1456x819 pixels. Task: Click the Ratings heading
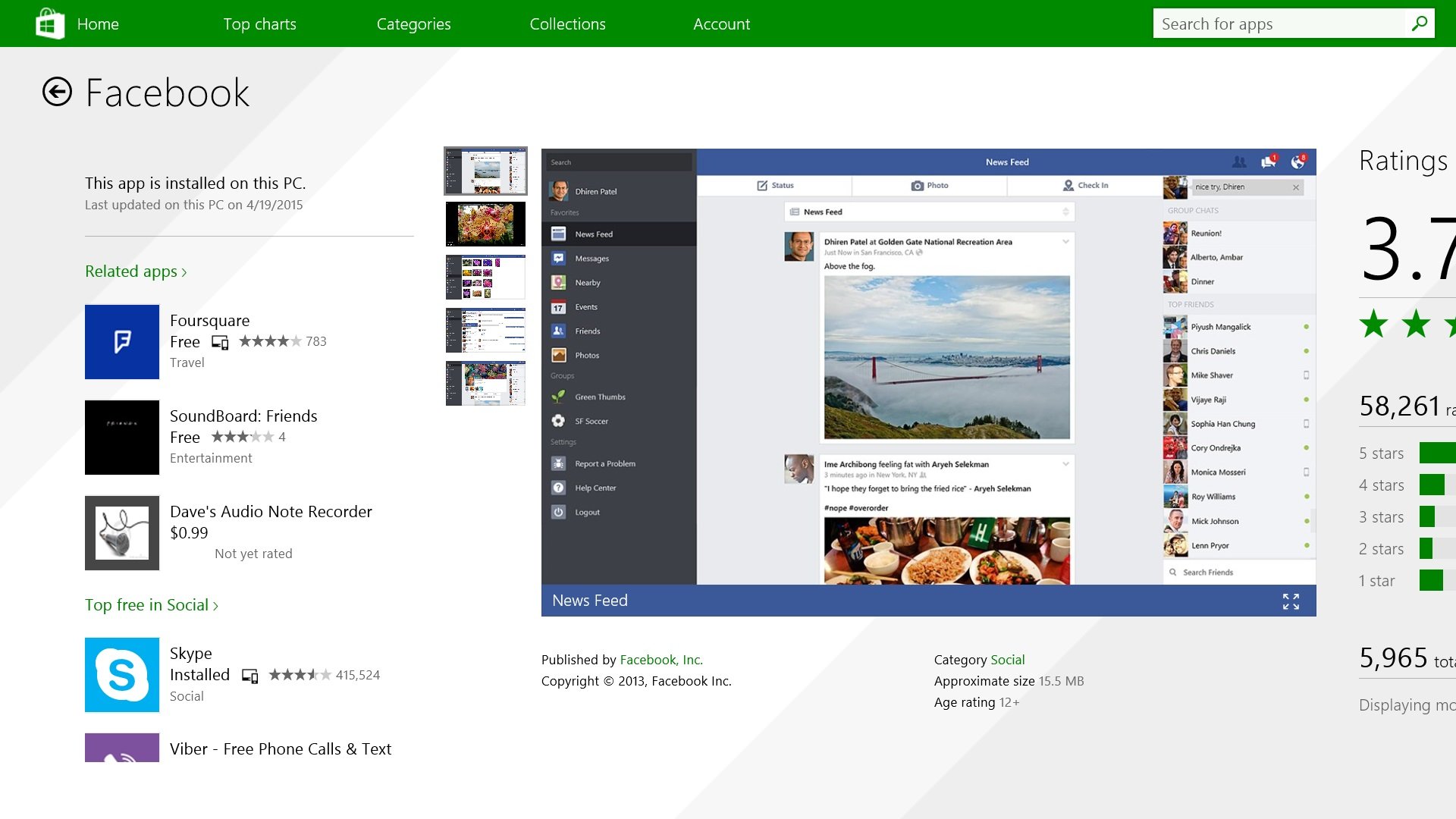coord(1403,161)
